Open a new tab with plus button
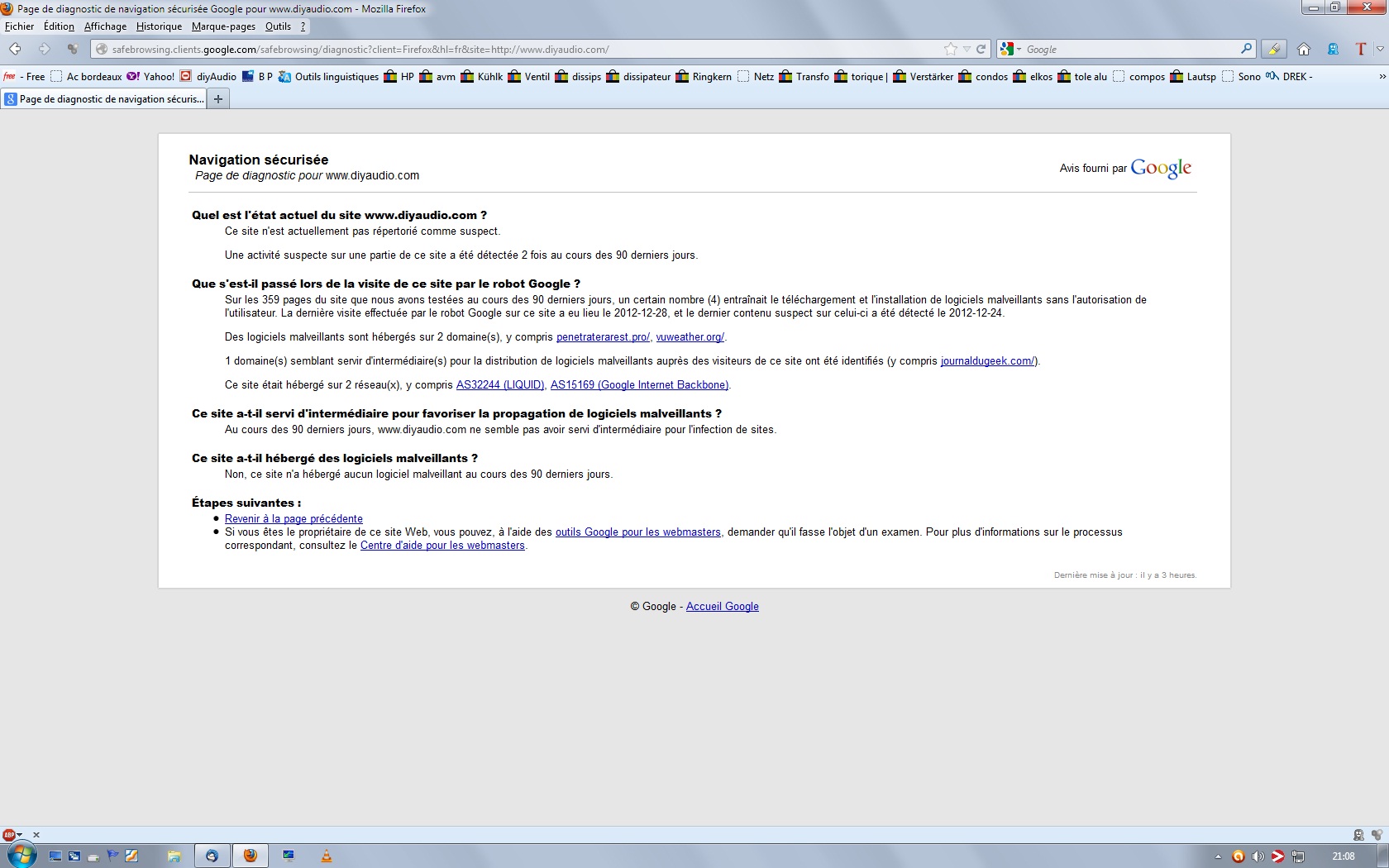 [218, 99]
